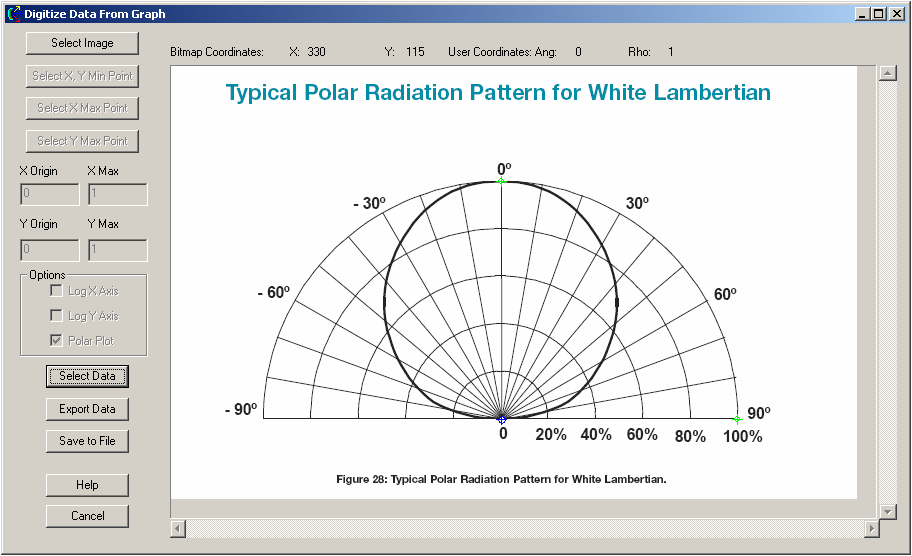Click the green marker at 90° axis end

(x=737, y=419)
